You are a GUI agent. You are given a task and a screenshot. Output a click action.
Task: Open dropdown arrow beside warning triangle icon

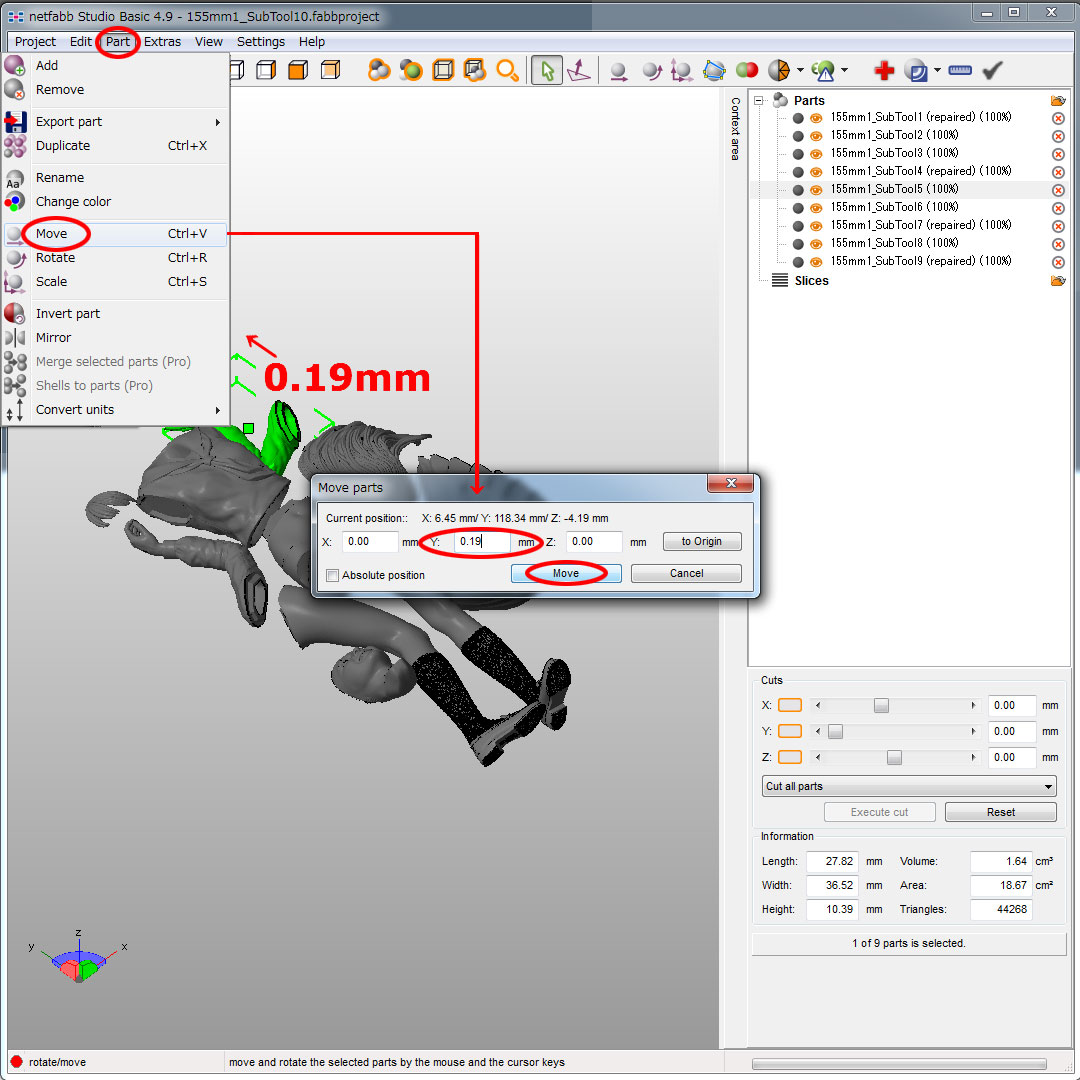tap(844, 70)
